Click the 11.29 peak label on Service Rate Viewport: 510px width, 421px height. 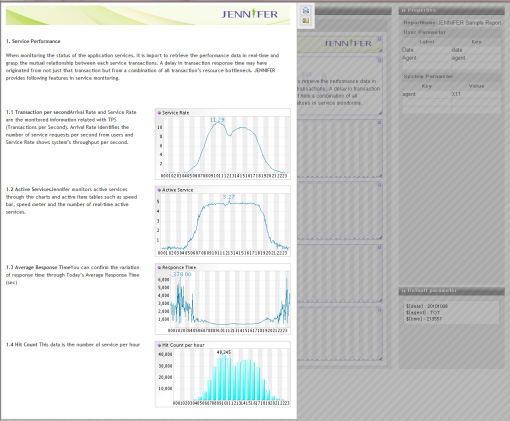coord(217,120)
